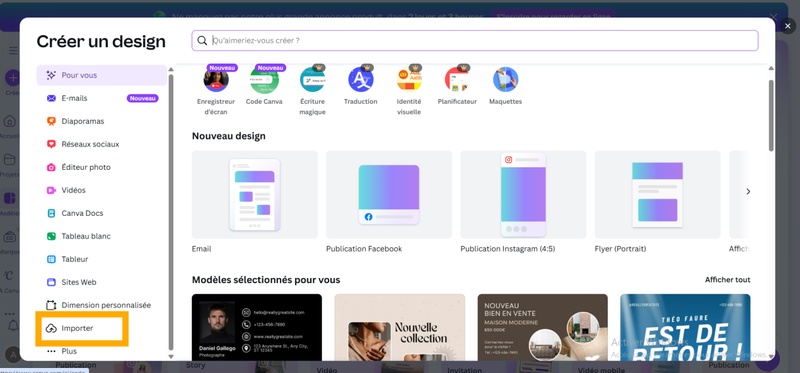This screenshot has height=373, width=800.
Task: Click the Publication Facebook label
Action: (x=364, y=249)
